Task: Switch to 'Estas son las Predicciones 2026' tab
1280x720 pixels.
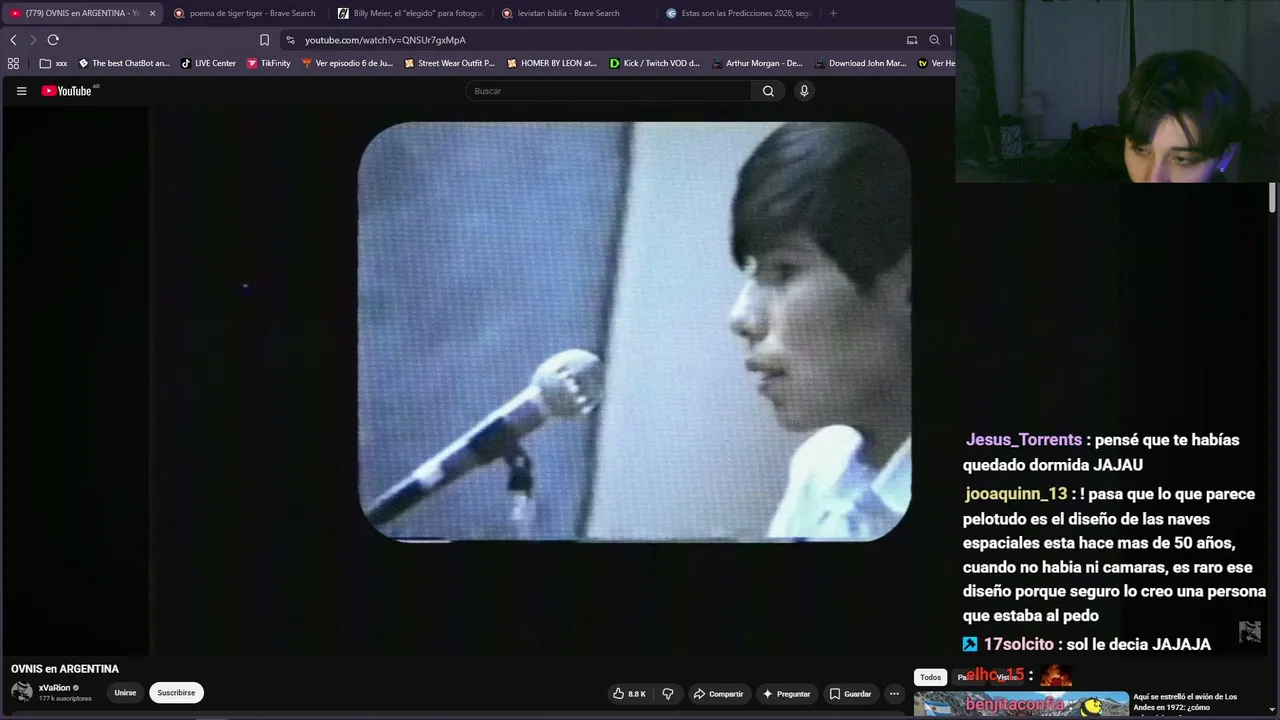Action: [738, 13]
